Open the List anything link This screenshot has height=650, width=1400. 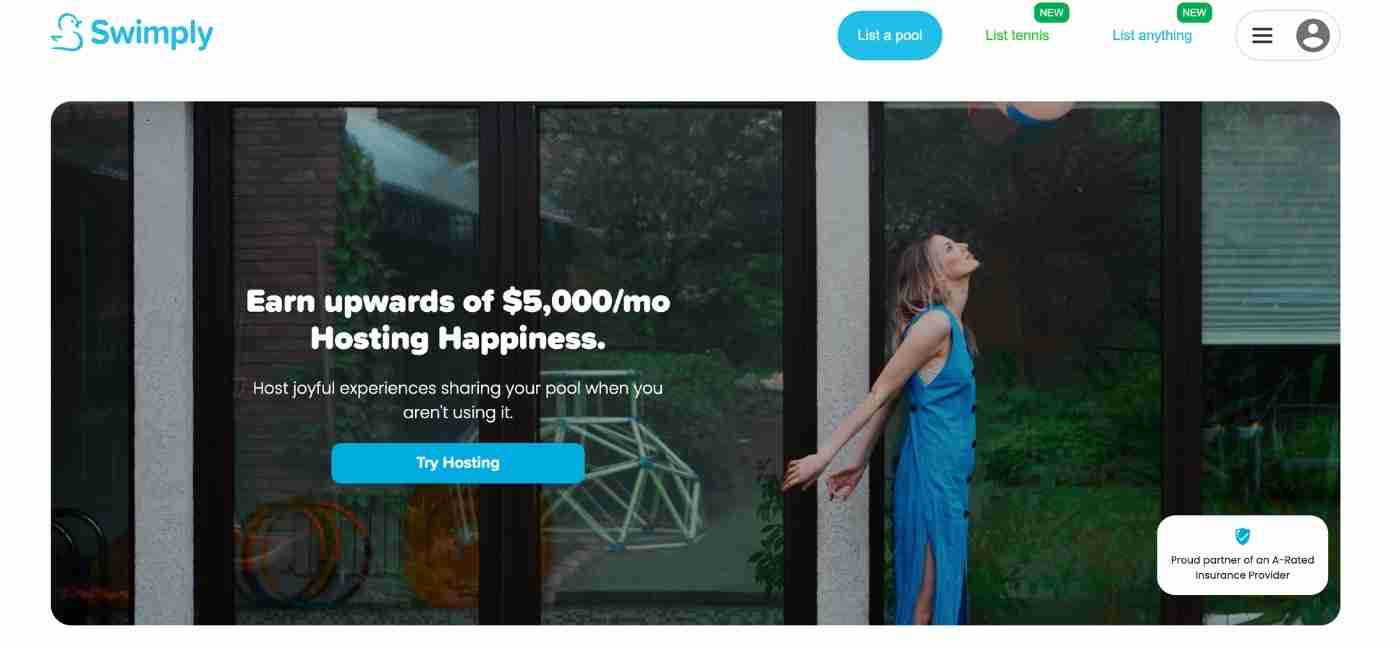1152,35
